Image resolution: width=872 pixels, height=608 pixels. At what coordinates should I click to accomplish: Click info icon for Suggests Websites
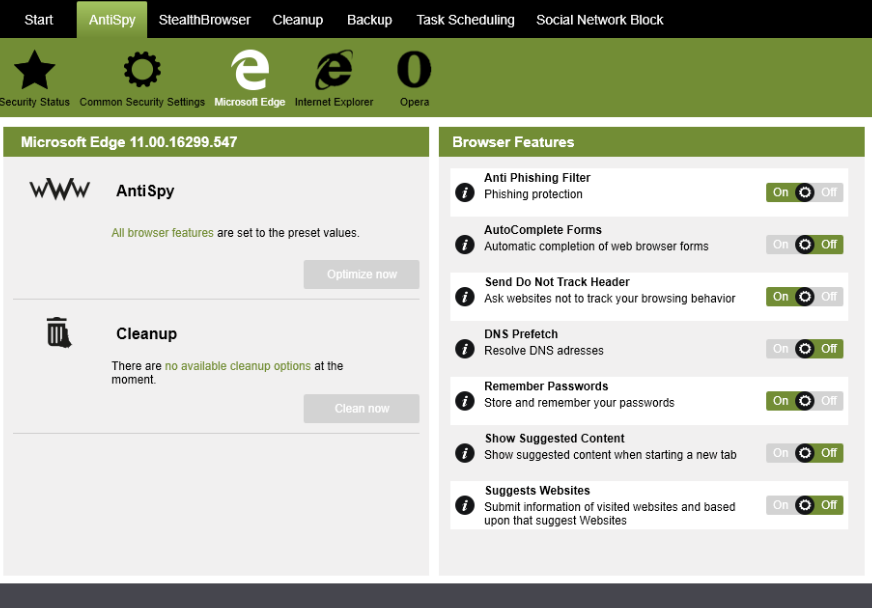click(x=464, y=505)
